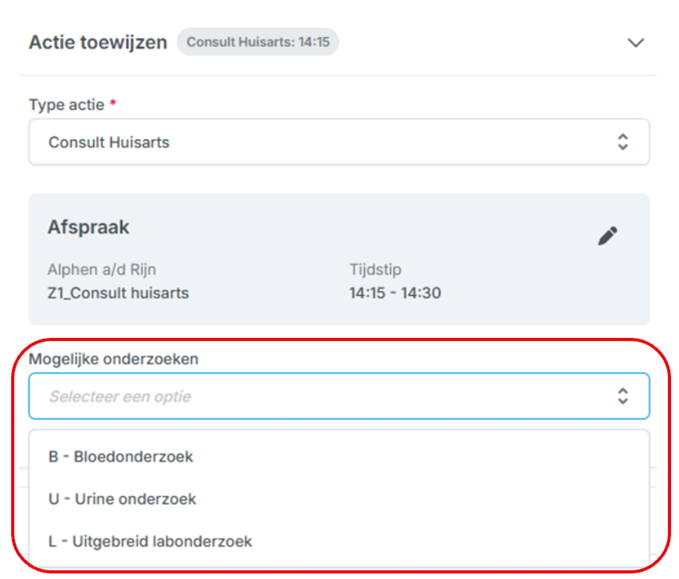Viewport: 679px width, 579px height.
Task: Click the Actie toewijzen header title
Action: pyautogui.click(x=98, y=43)
